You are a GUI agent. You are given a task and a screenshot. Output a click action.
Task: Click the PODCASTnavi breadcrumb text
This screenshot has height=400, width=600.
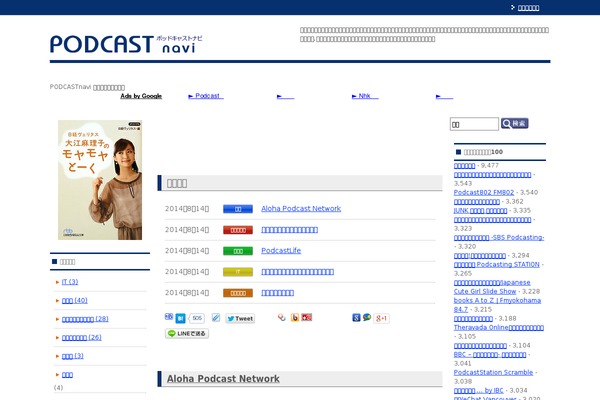click(87, 87)
